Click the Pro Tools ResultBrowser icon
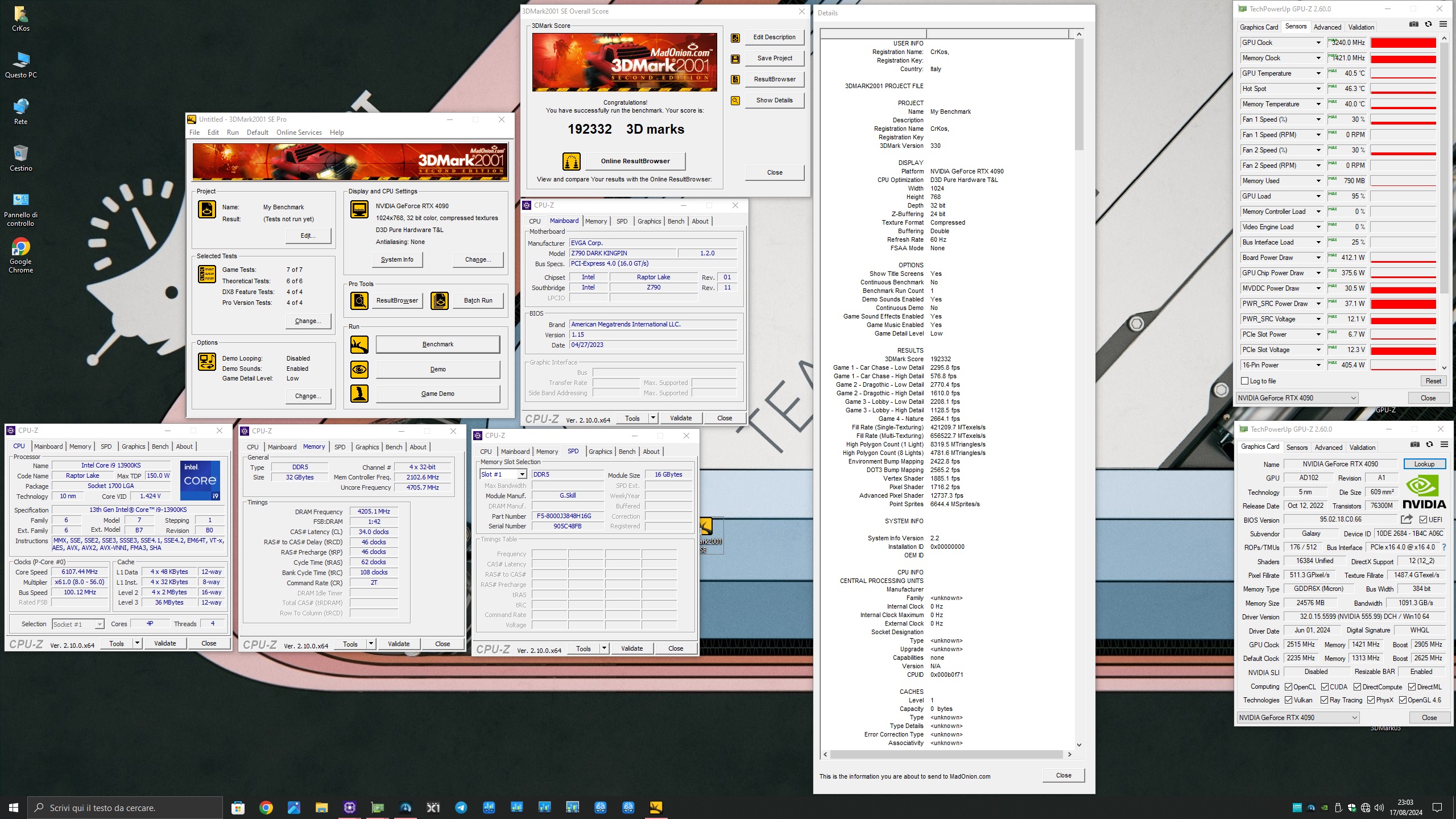1456x819 pixels. 359,301
